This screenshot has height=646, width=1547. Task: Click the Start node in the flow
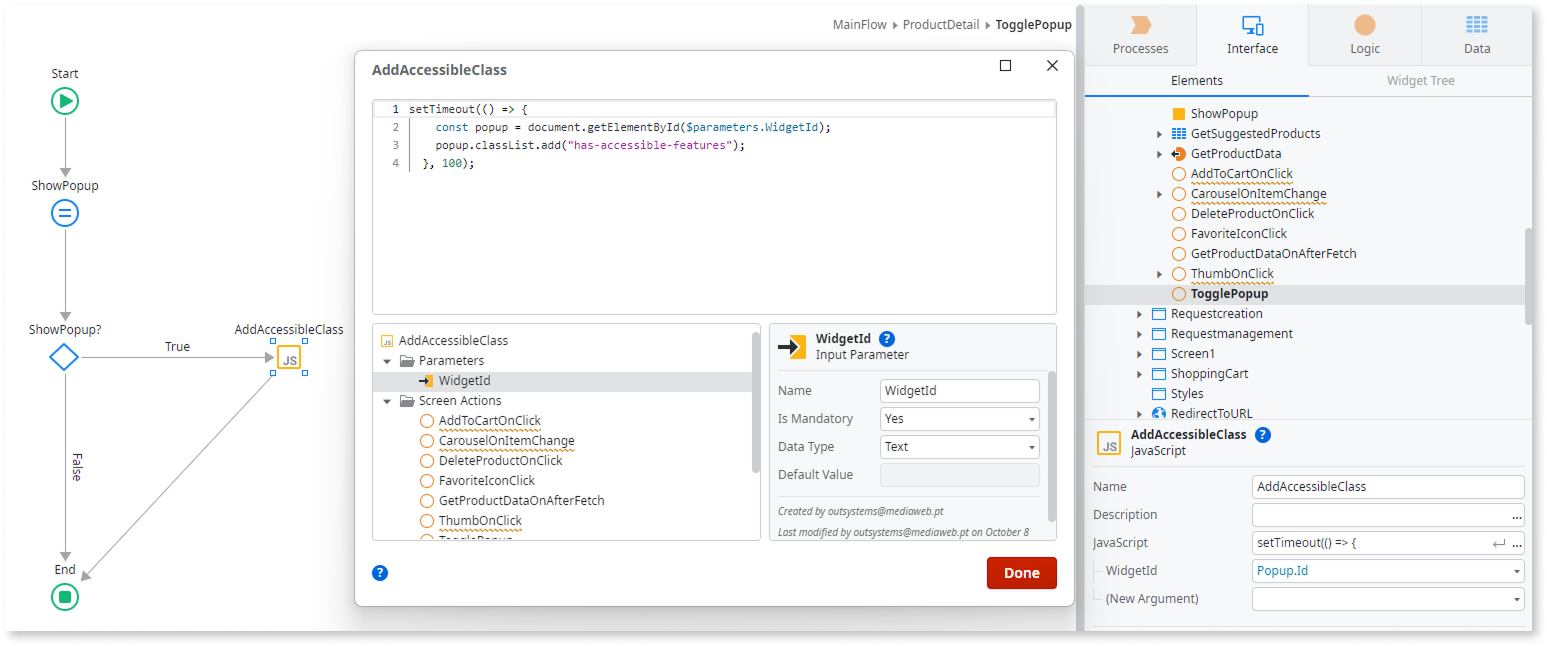pos(65,101)
